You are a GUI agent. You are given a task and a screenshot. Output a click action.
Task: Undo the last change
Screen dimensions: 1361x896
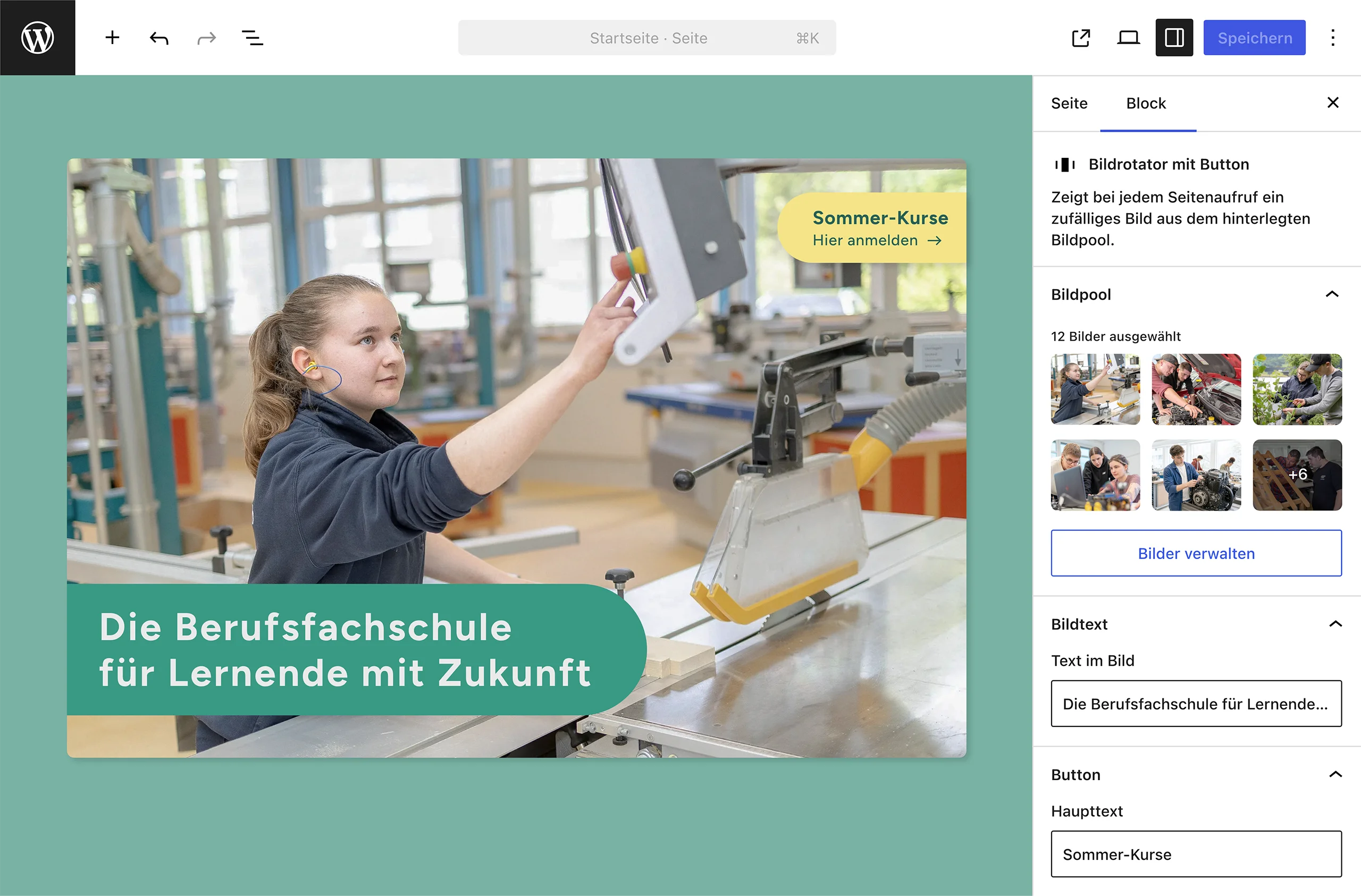[x=159, y=38]
